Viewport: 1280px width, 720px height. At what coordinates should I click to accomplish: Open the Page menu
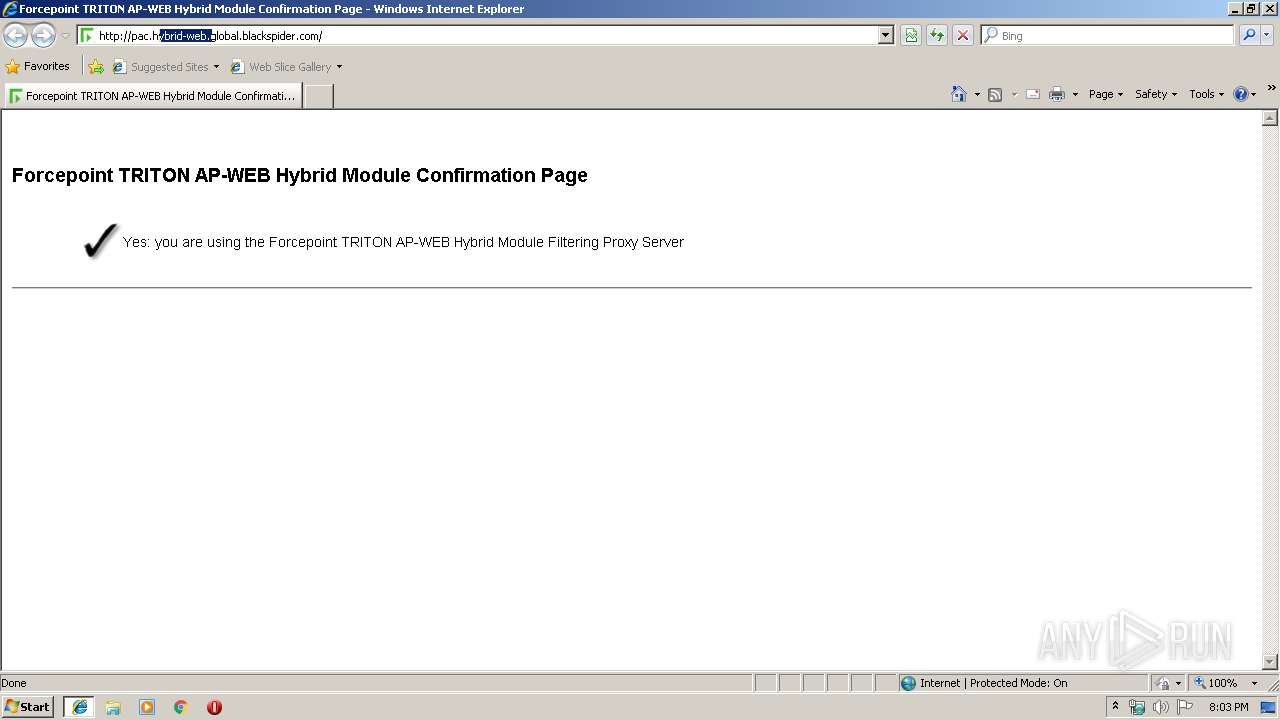(1106, 94)
